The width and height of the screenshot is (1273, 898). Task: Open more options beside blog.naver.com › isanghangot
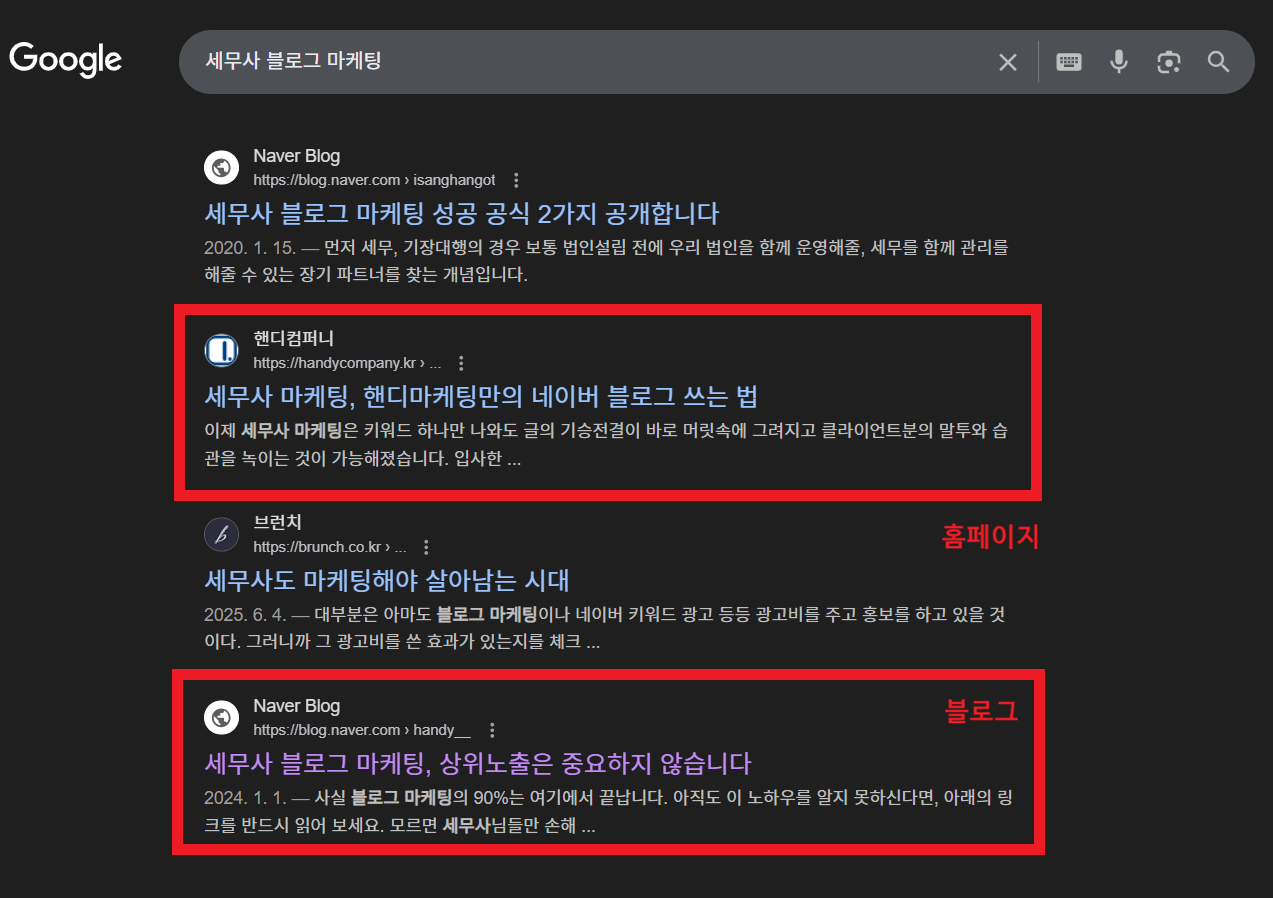pyautogui.click(x=516, y=180)
